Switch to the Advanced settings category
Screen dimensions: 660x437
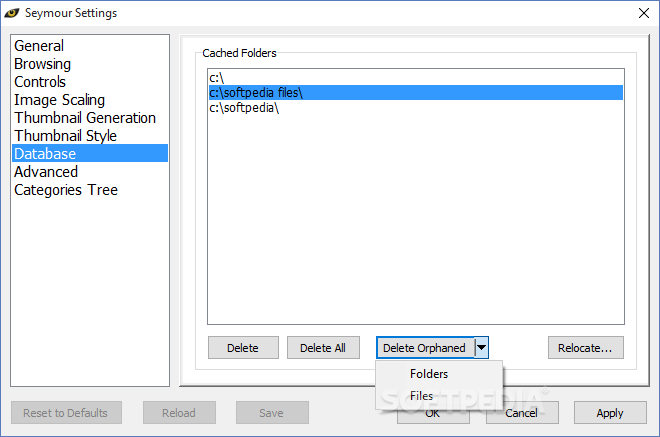pos(46,172)
